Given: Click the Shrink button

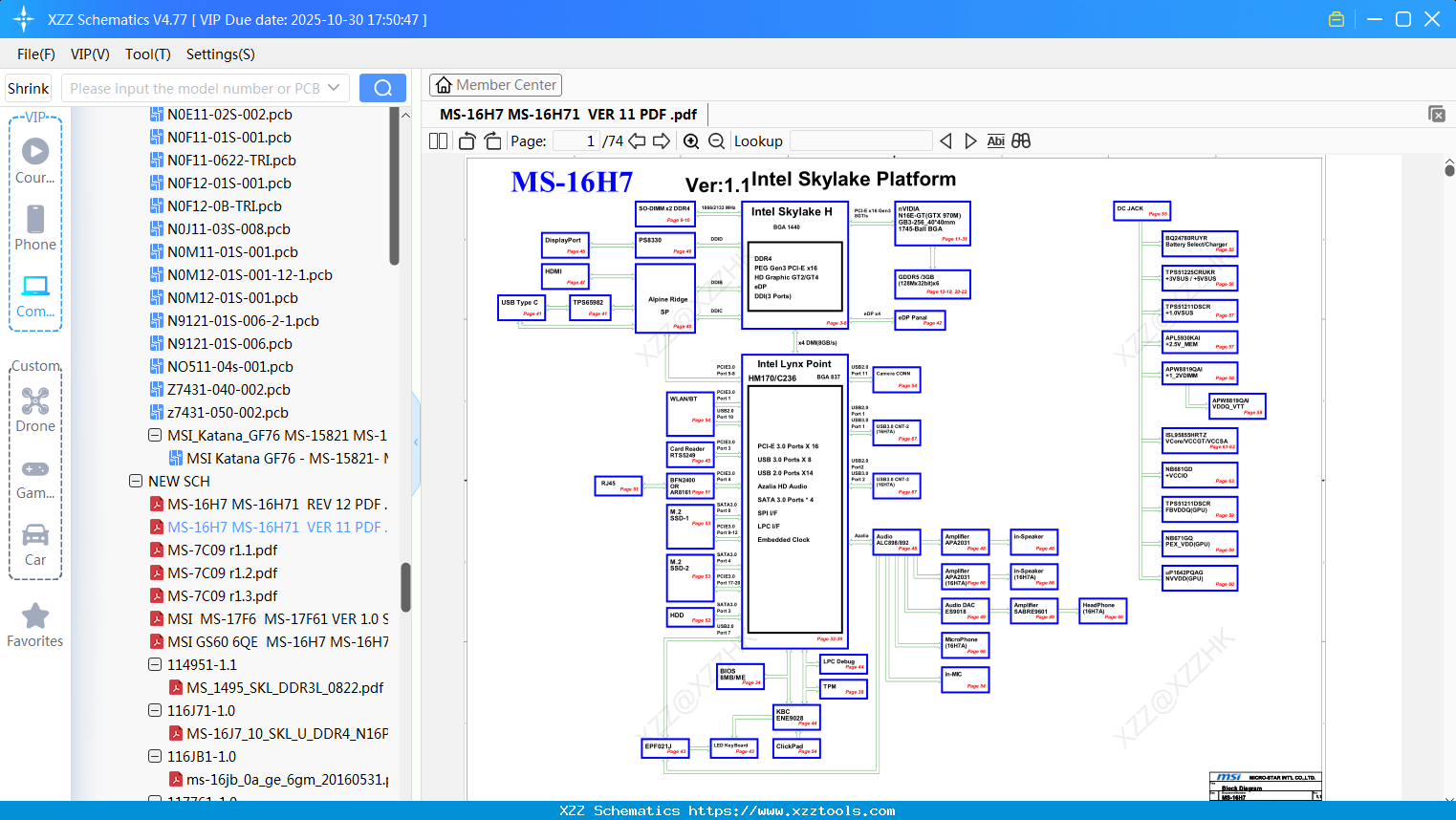Looking at the screenshot, I should click(x=29, y=88).
